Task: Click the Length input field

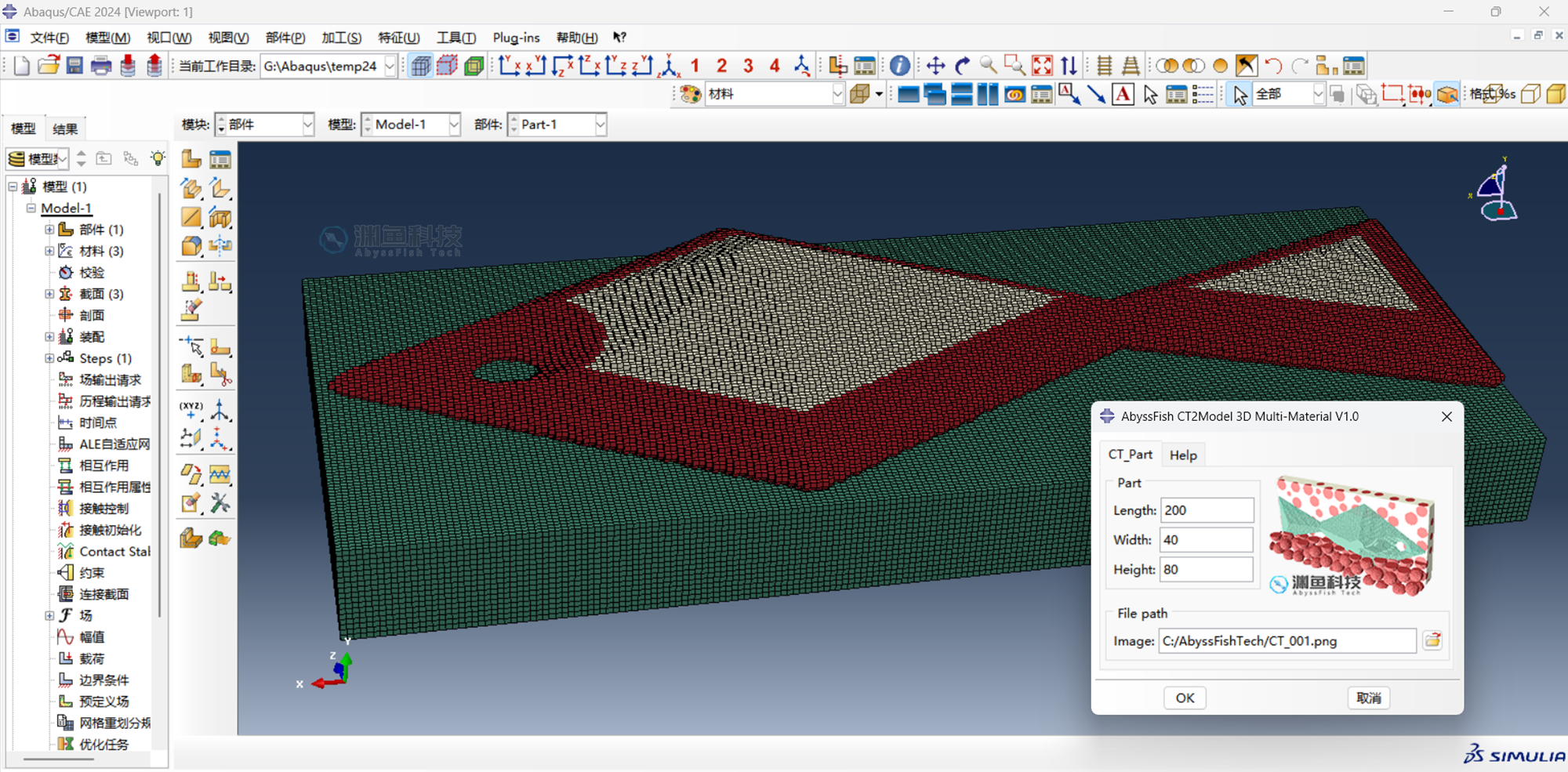Action: [1207, 510]
